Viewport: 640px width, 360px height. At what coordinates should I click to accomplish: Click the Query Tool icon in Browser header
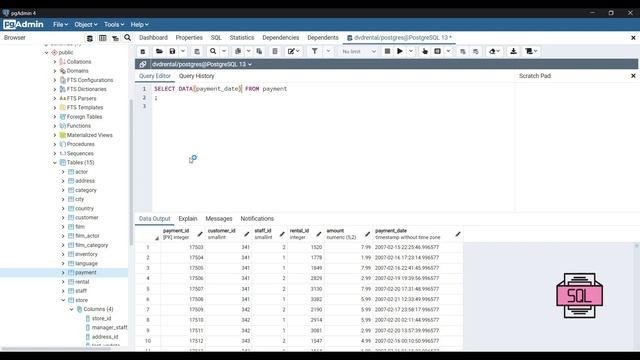(90, 38)
